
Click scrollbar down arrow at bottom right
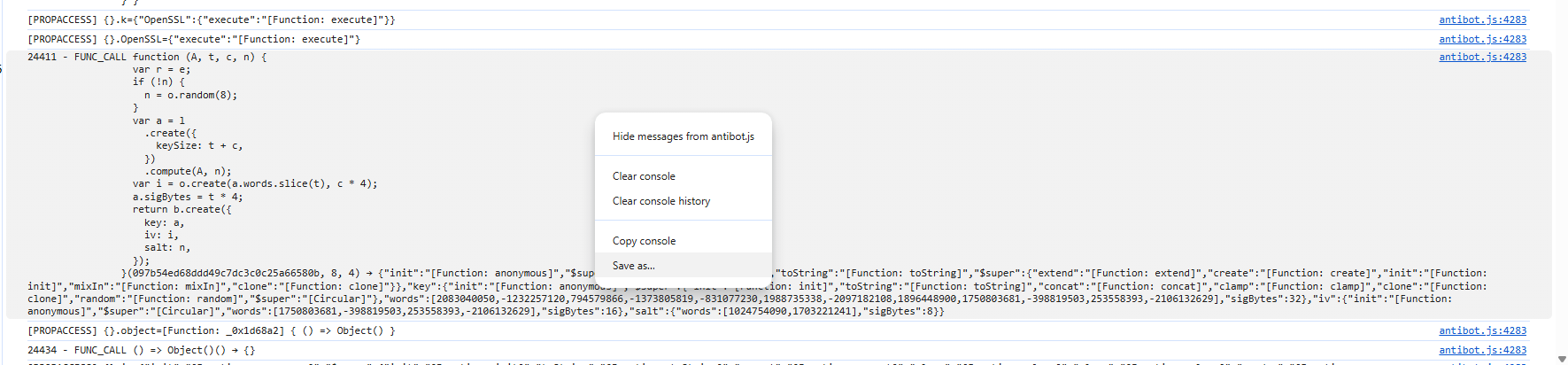1560,361
